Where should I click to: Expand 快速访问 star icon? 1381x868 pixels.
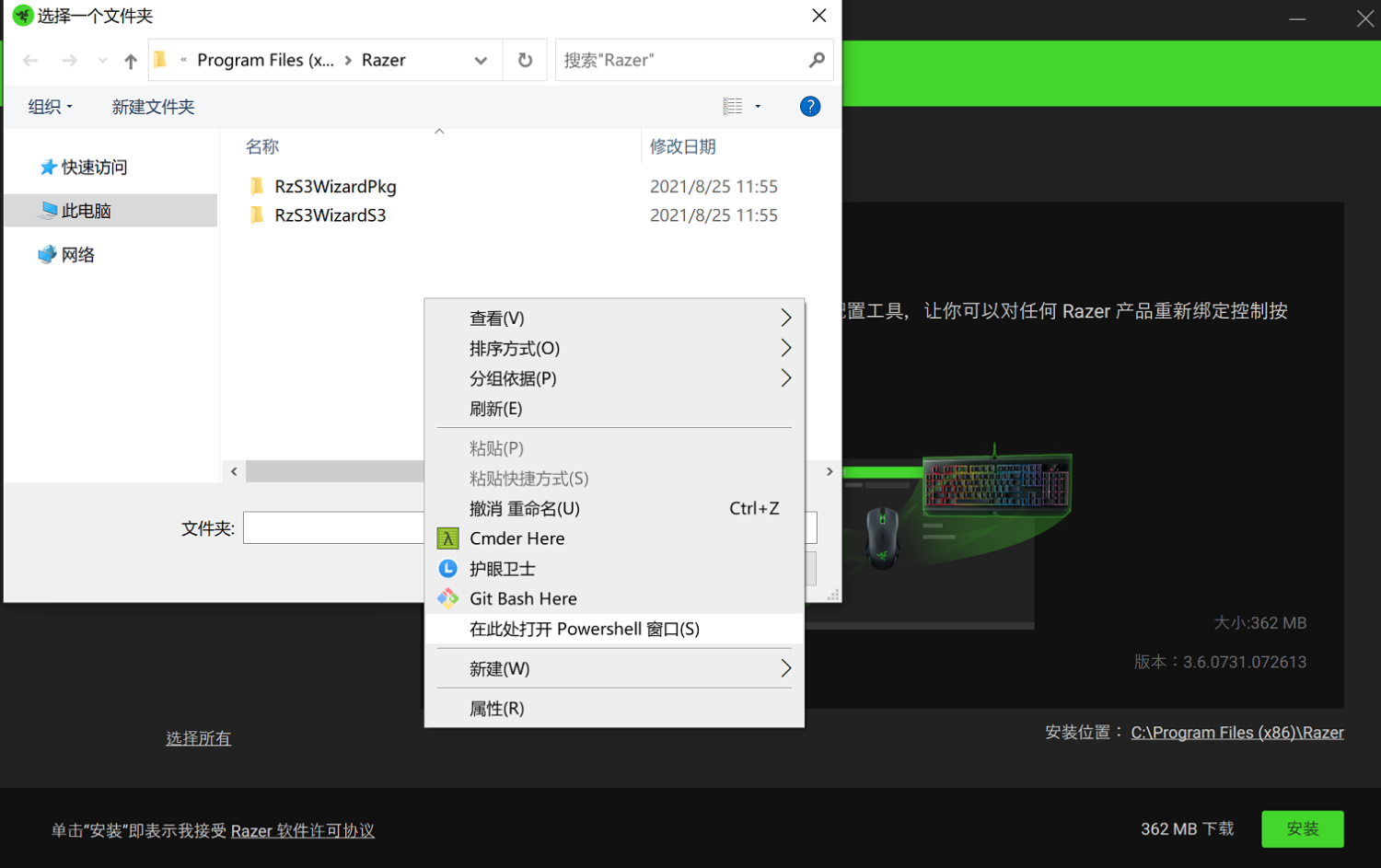51,167
